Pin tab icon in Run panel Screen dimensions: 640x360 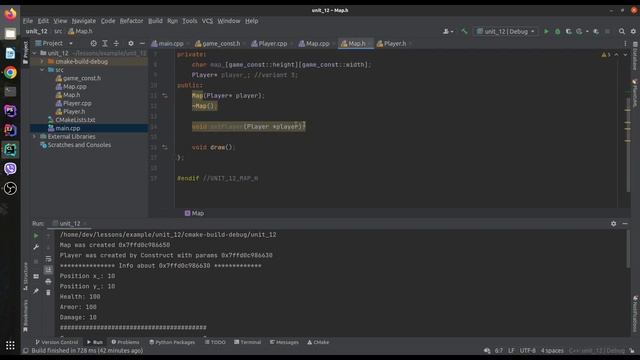36,291
